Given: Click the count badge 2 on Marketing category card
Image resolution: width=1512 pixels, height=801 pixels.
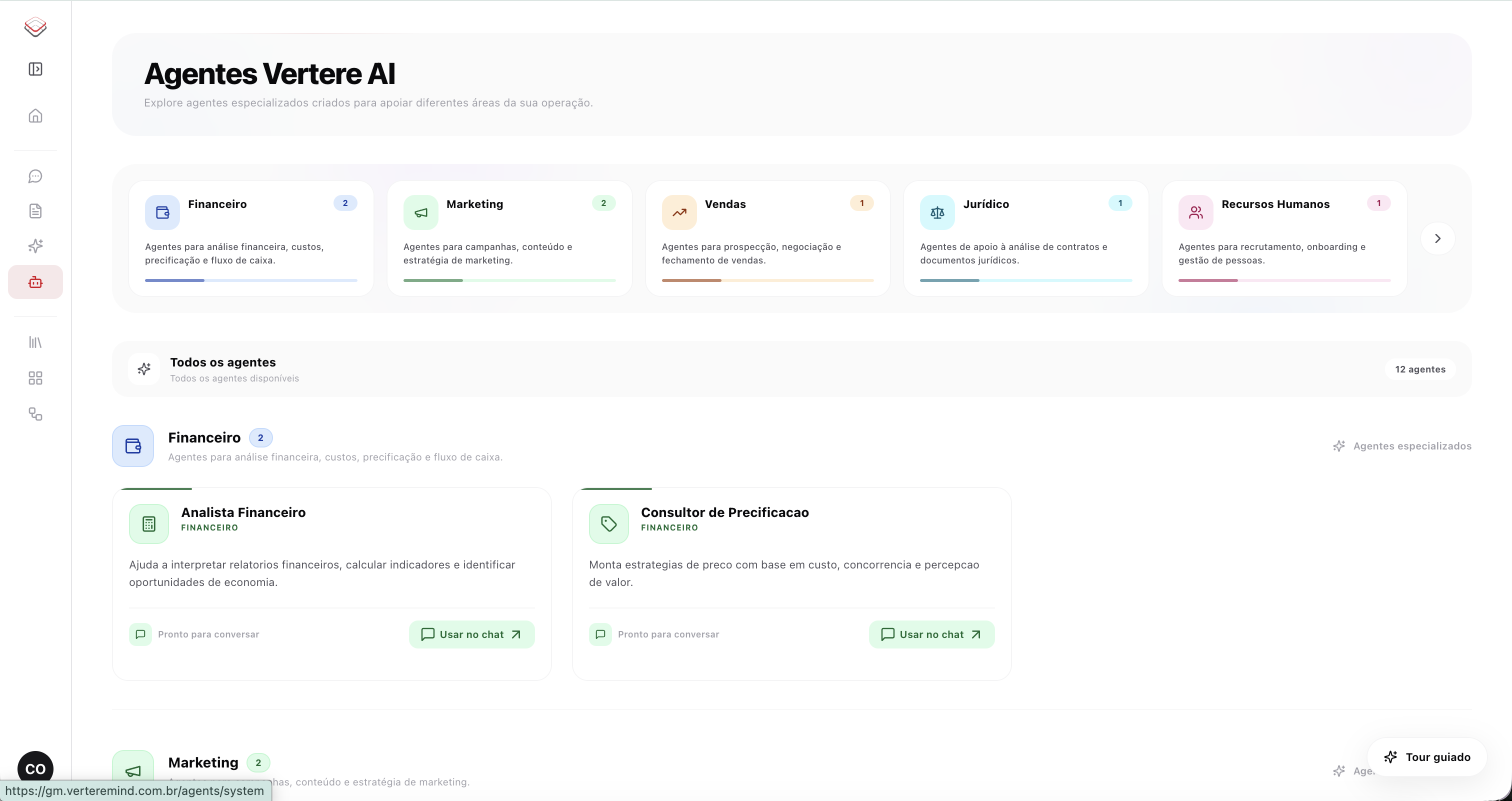Looking at the screenshot, I should click(603, 203).
